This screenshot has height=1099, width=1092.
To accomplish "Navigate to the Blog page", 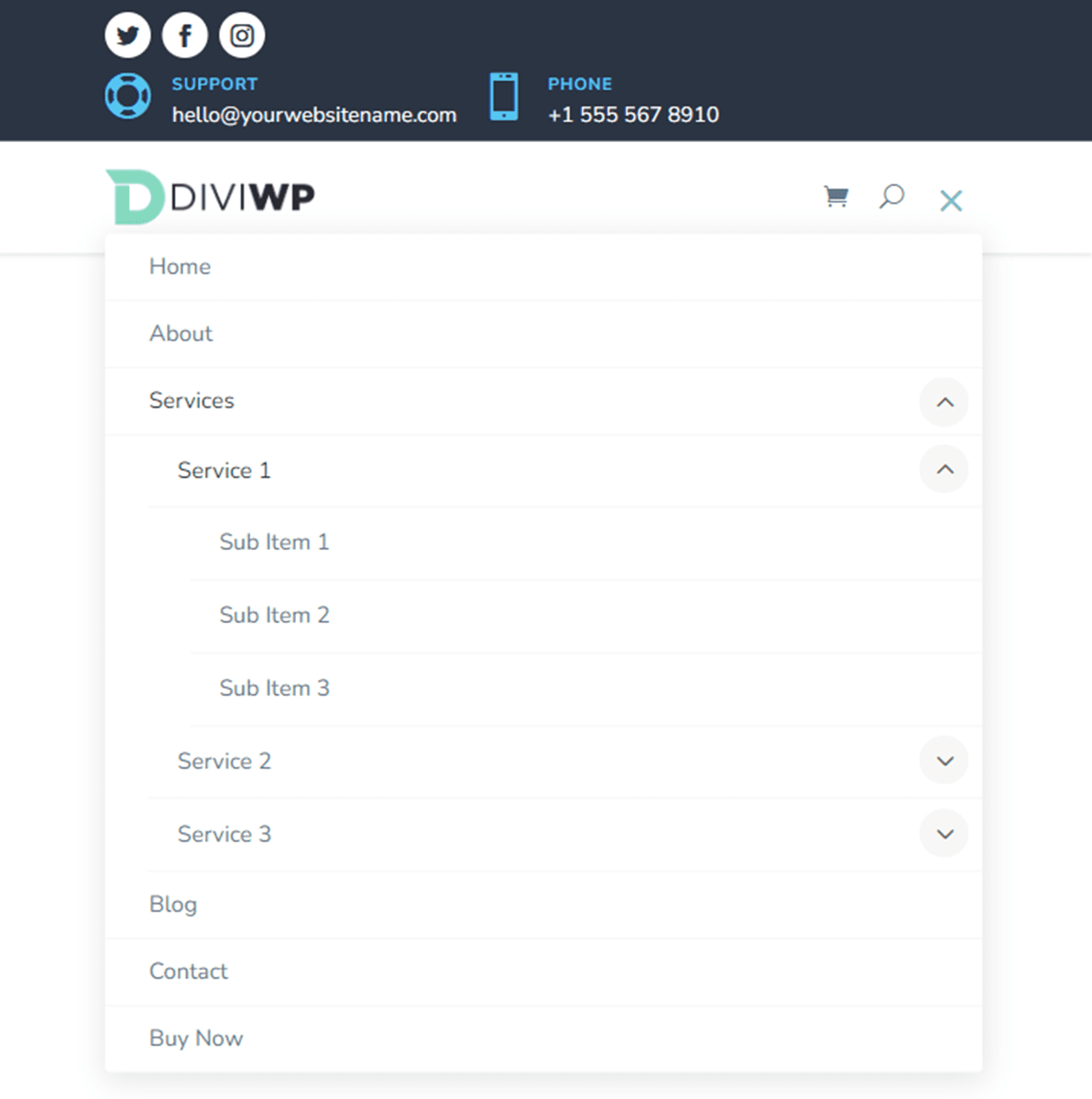I will [x=173, y=904].
